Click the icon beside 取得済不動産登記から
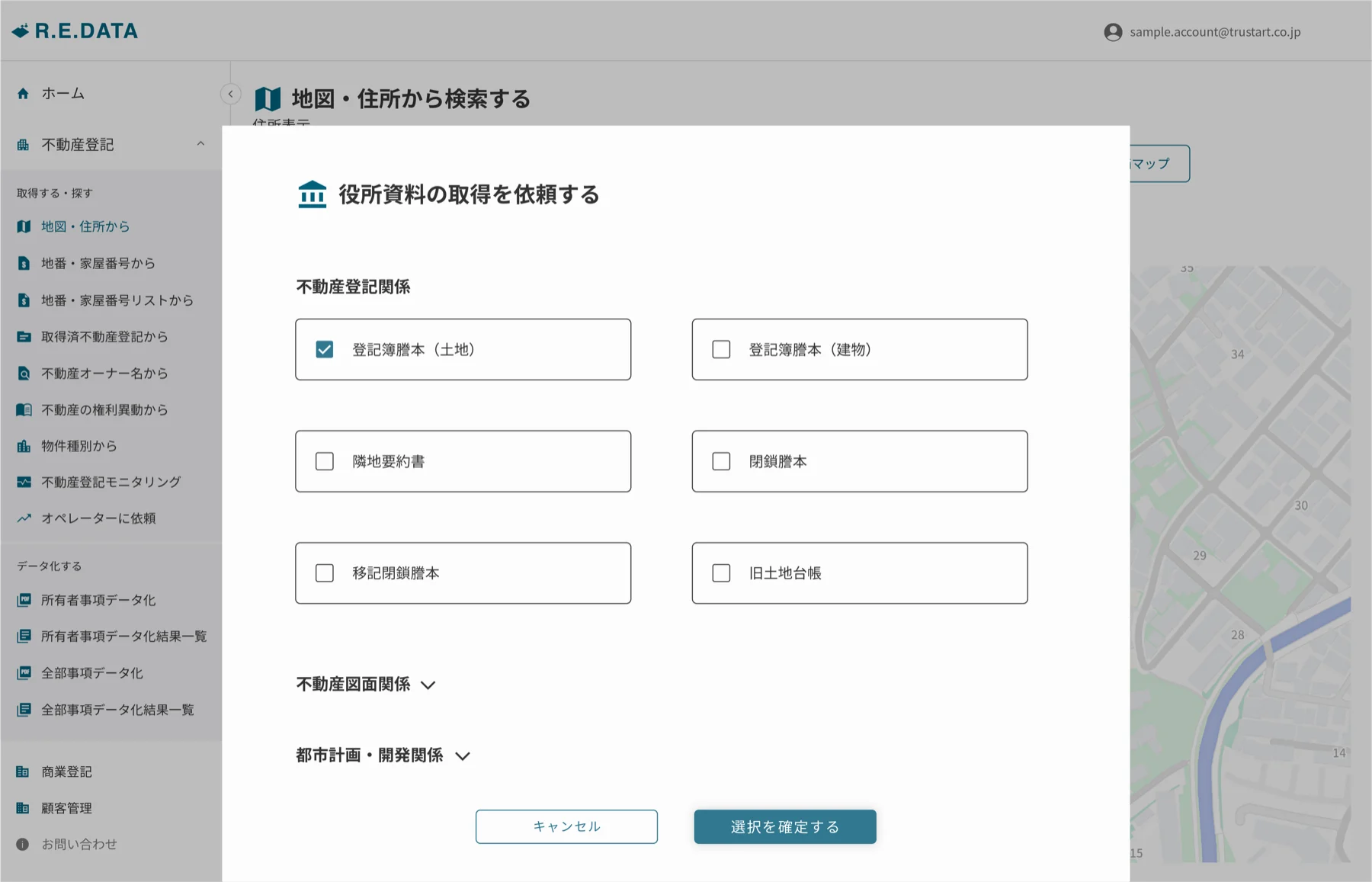The width and height of the screenshot is (1372, 882). (24, 336)
